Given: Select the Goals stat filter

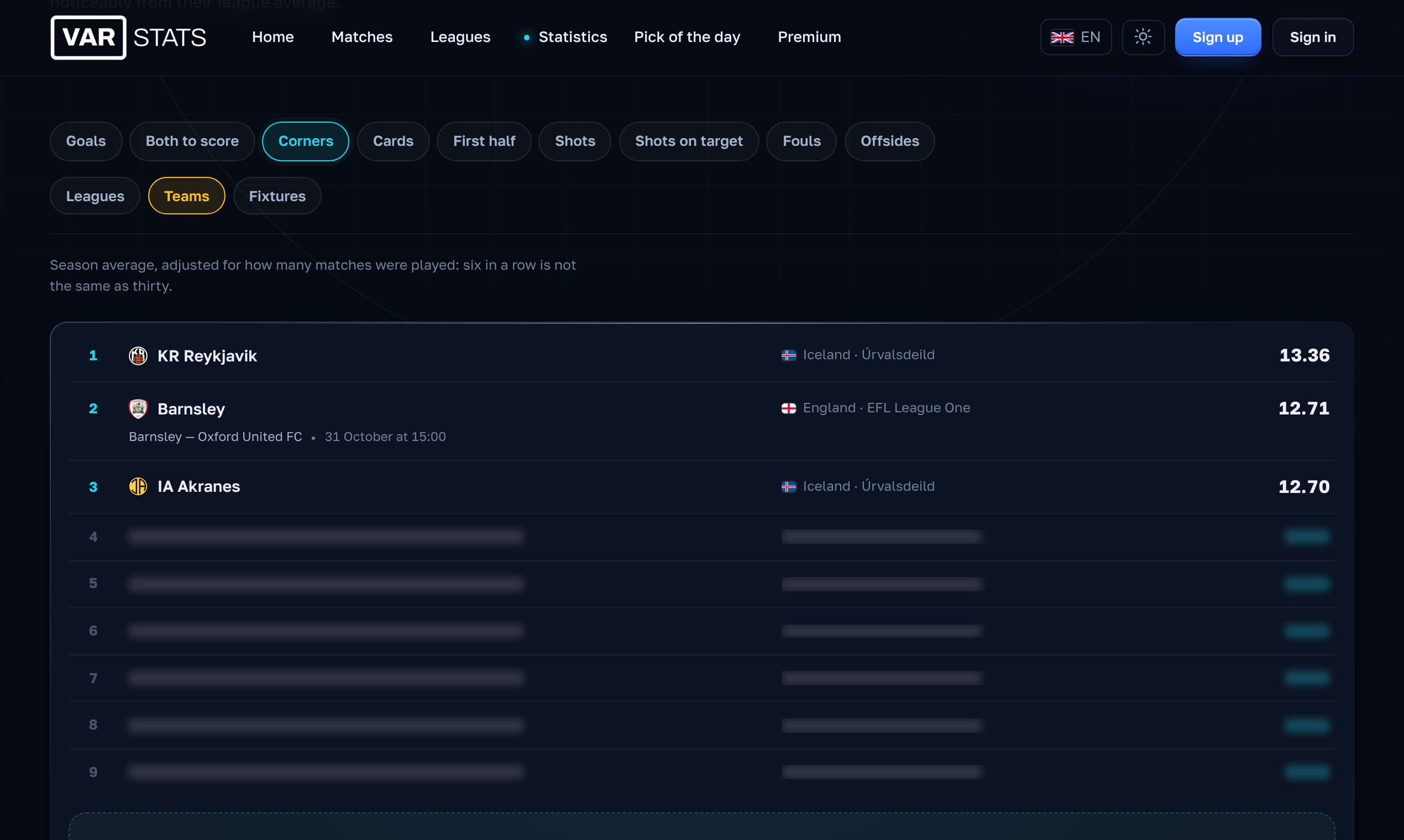Looking at the screenshot, I should click(86, 141).
